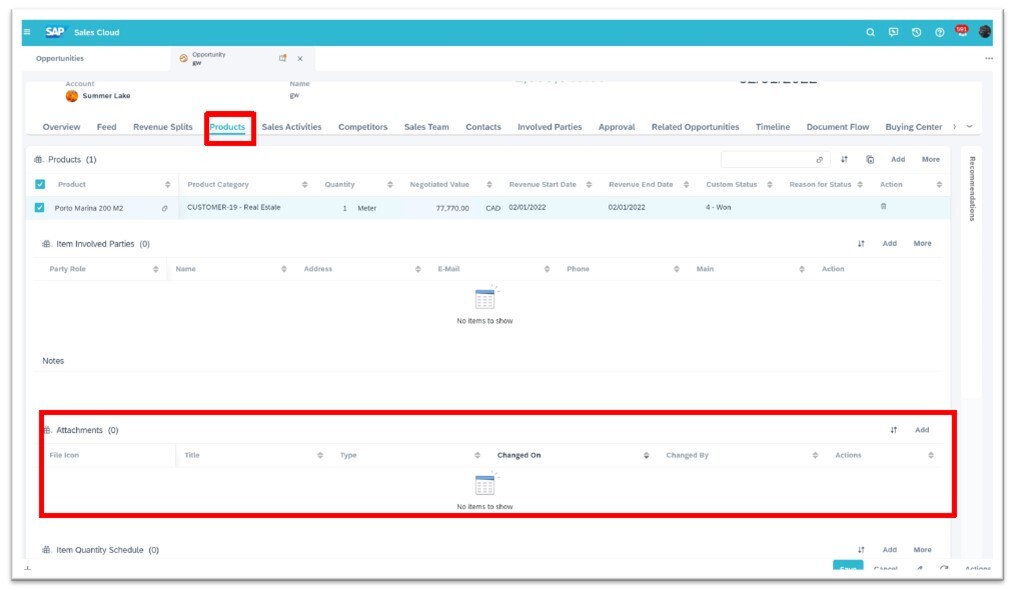Show more tabs with the right chevron

click(x=954, y=127)
